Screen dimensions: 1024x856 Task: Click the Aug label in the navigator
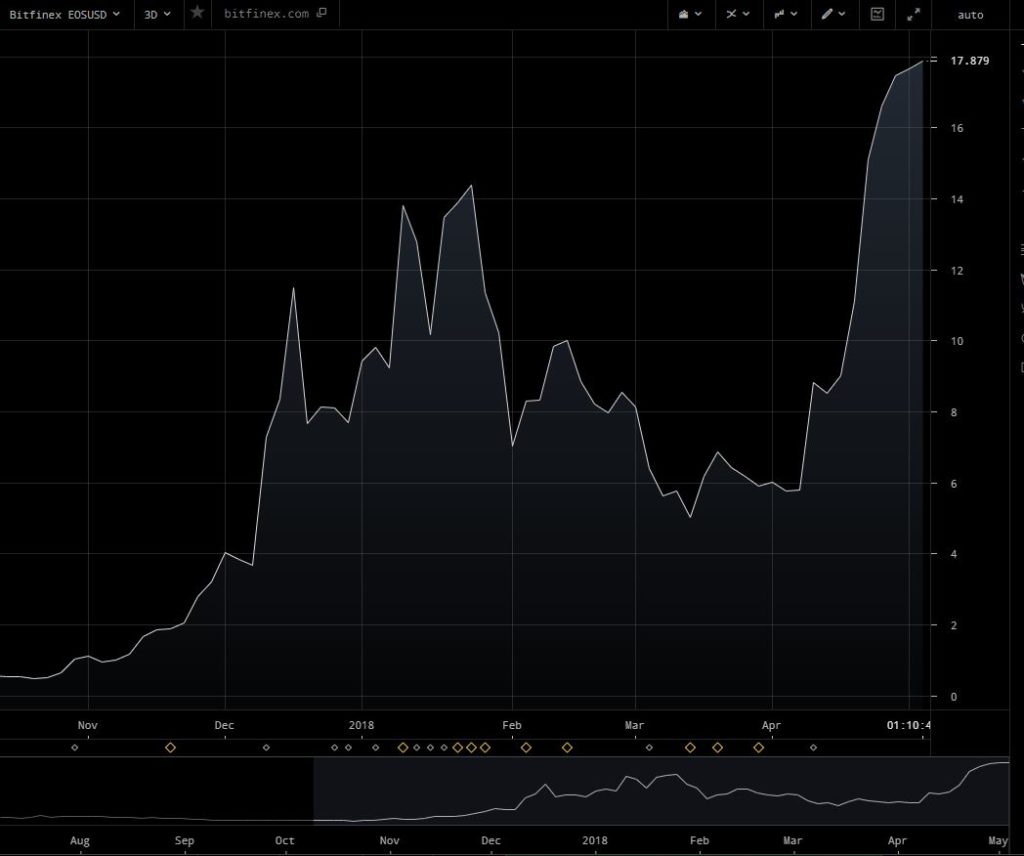tap(80, 841)
